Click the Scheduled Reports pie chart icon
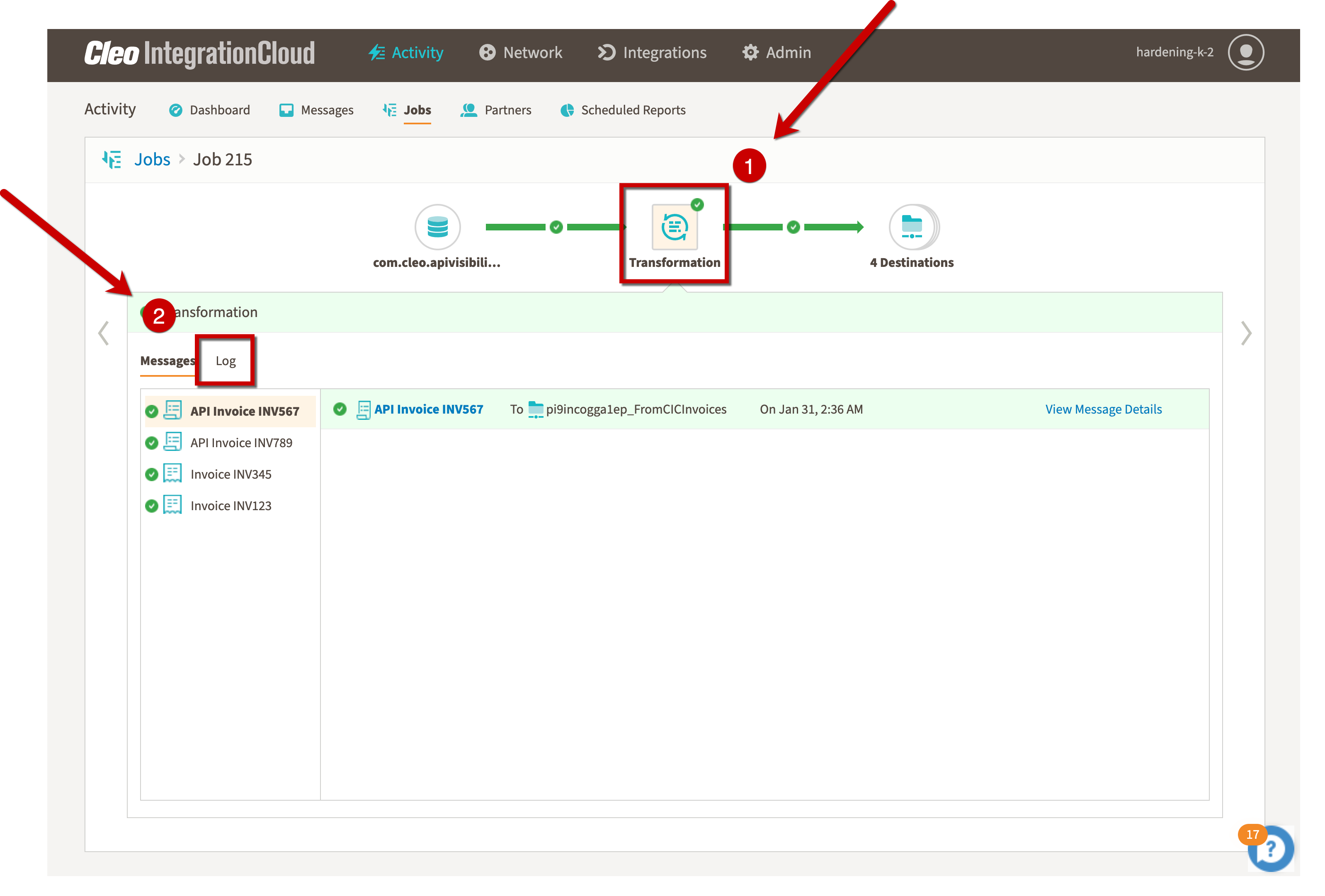The height and width of the screenshot is (896, 1325). pyautogui.click(x=567, y=111)
